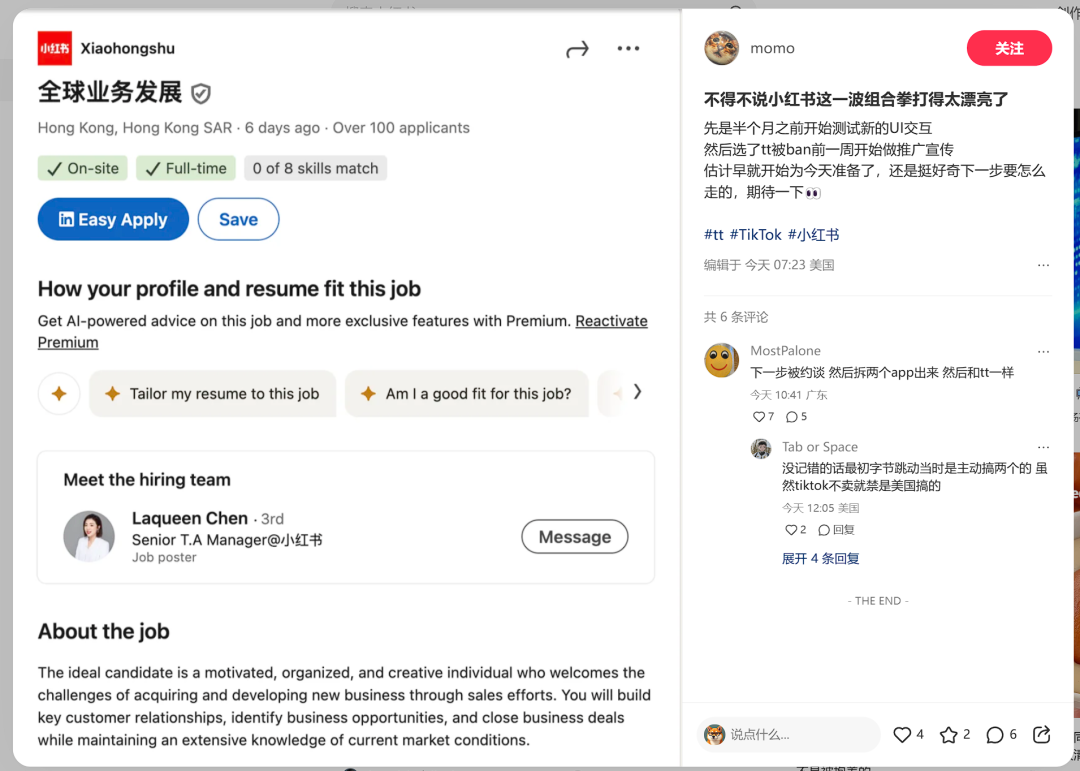1080x771 pixels.
Task: Follow momo with the red 关注 button
Action: pos(1009,48)
